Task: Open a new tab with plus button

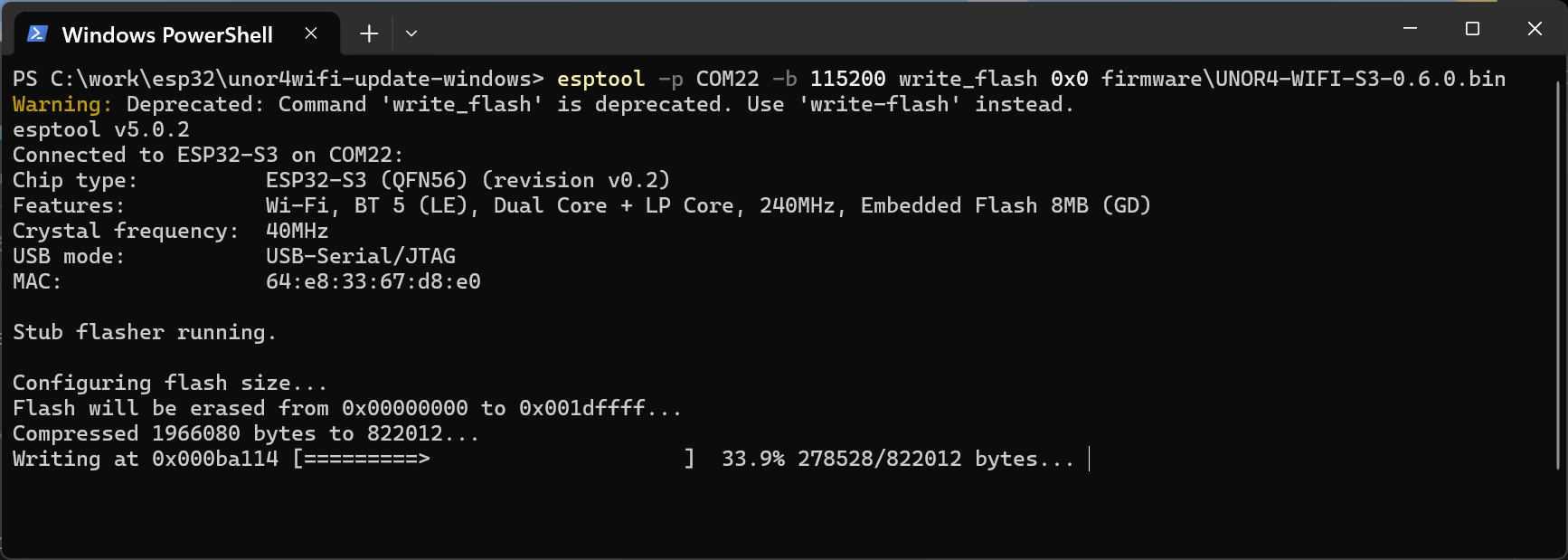Action: click(369, 34)
